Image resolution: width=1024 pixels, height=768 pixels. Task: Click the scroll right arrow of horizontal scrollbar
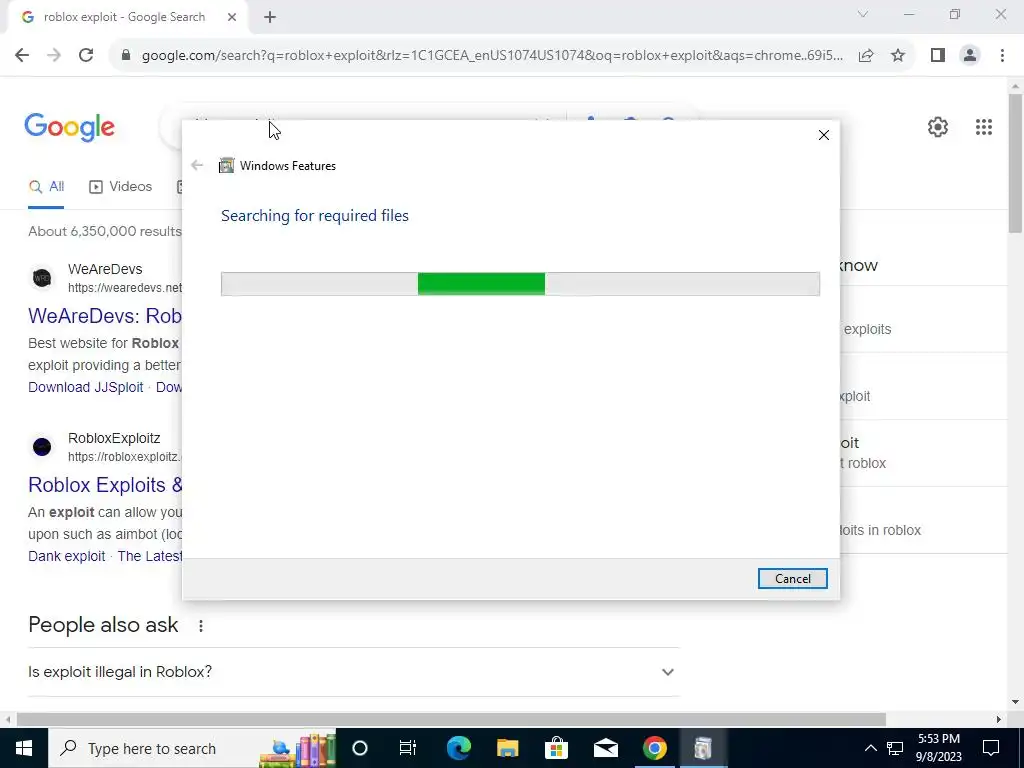[x=998, y=719]
